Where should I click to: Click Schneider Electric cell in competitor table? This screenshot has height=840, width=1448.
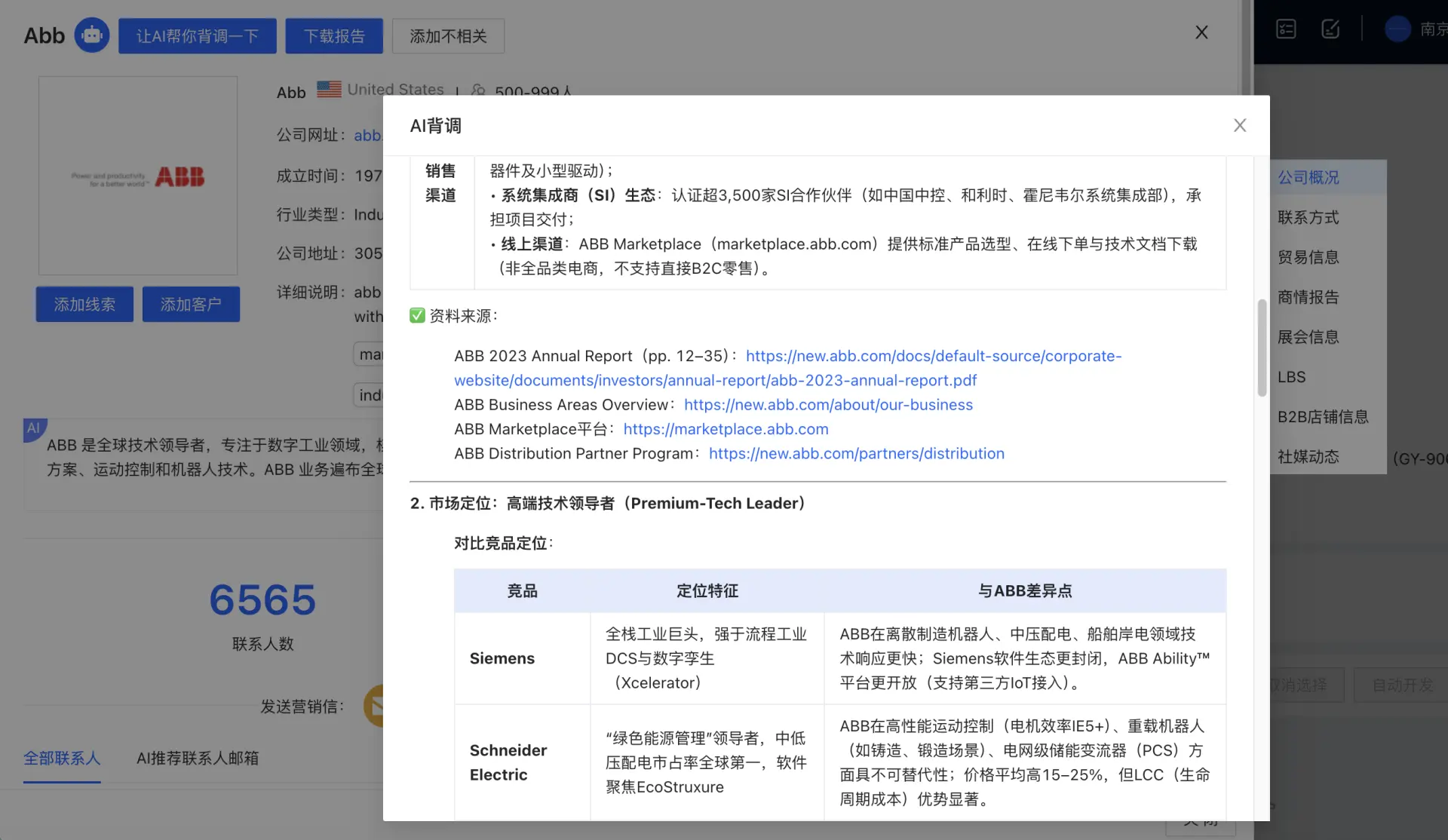tap(522, 762)
